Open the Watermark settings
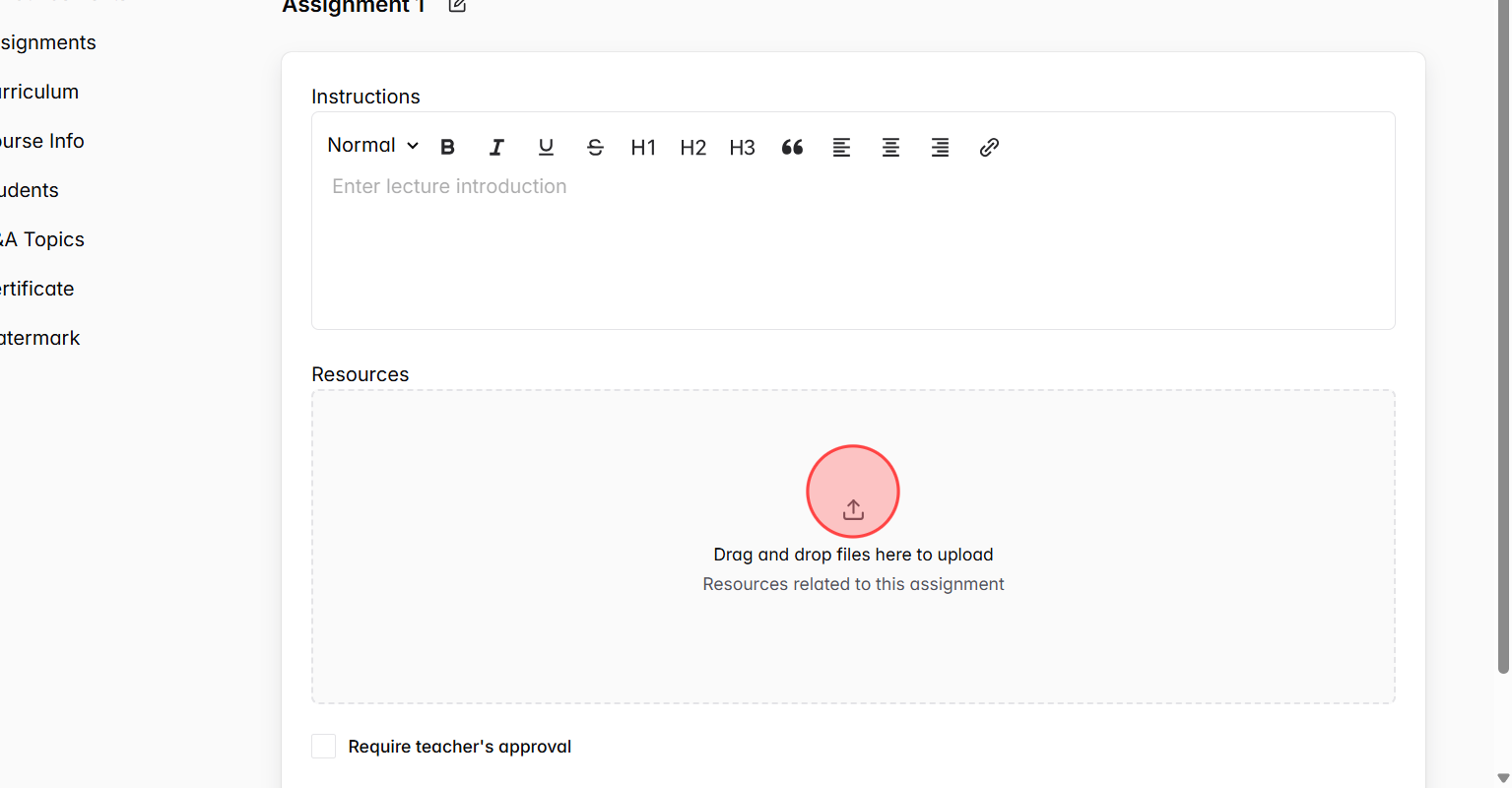This screenshot has height=788, width=1512. (39, 337)
